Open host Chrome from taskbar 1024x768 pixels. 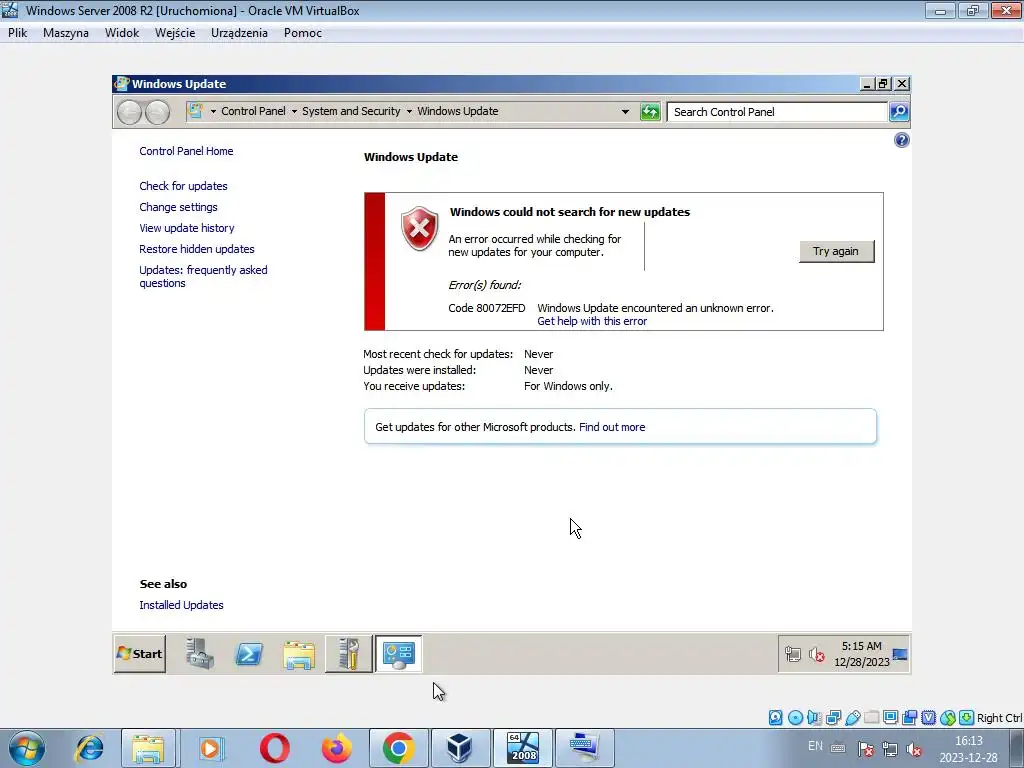coord(398,748)
